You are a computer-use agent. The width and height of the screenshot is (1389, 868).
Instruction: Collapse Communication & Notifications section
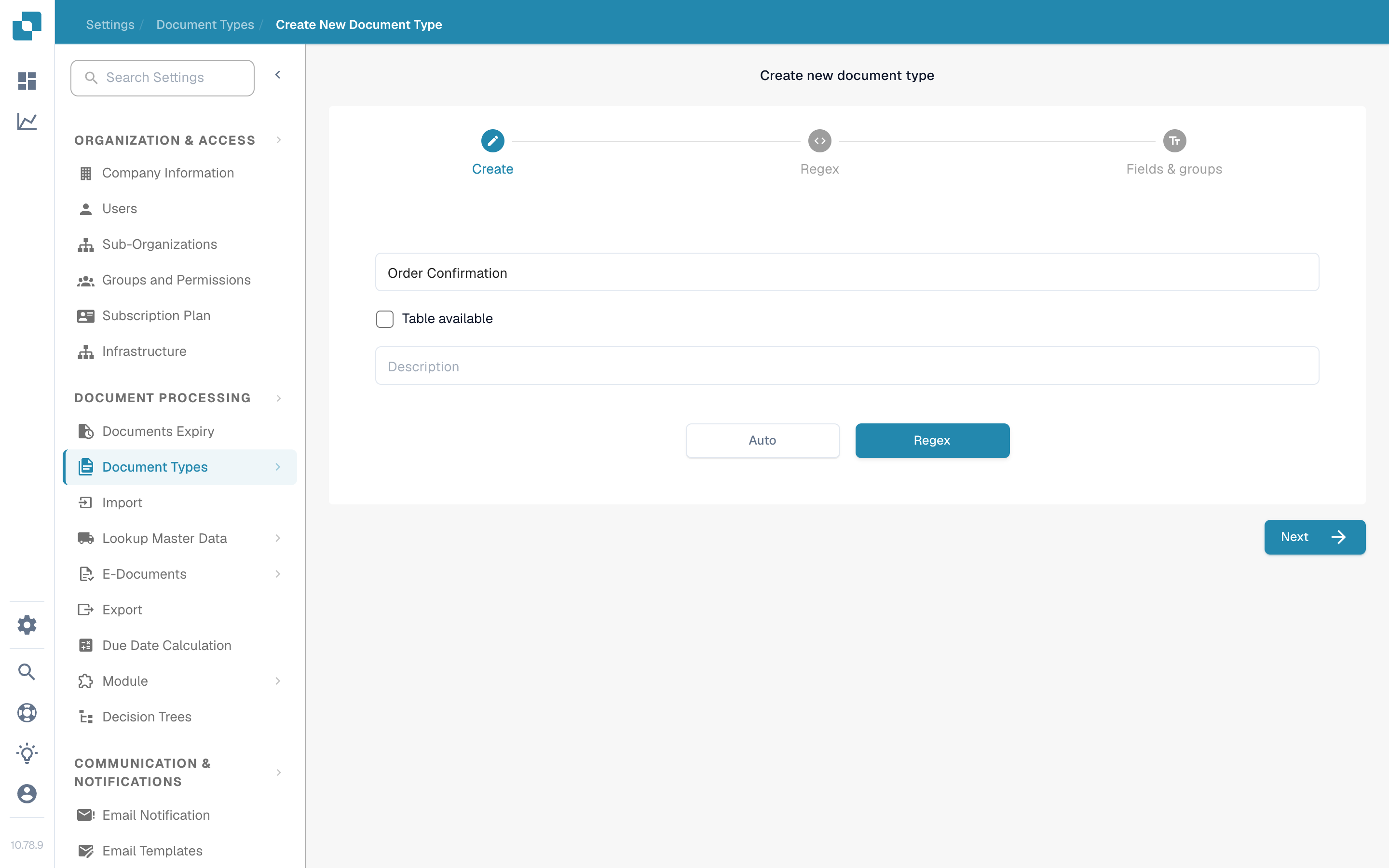point(278,772)
